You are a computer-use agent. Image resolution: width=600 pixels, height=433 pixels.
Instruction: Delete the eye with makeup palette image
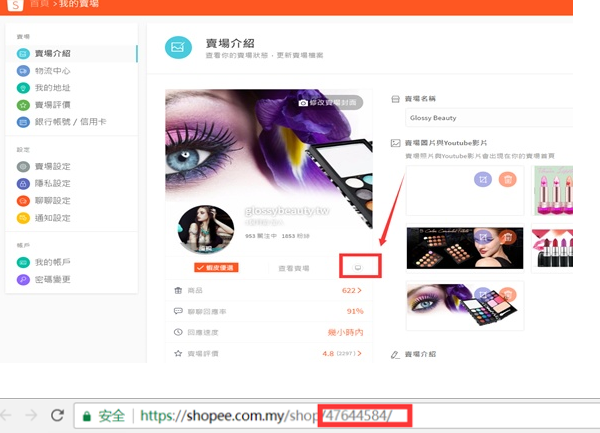(x=508, y=295)
